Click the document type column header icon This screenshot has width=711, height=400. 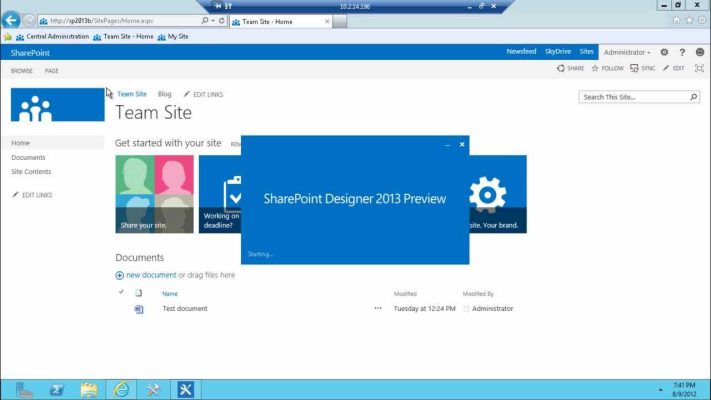coord(139,293)
